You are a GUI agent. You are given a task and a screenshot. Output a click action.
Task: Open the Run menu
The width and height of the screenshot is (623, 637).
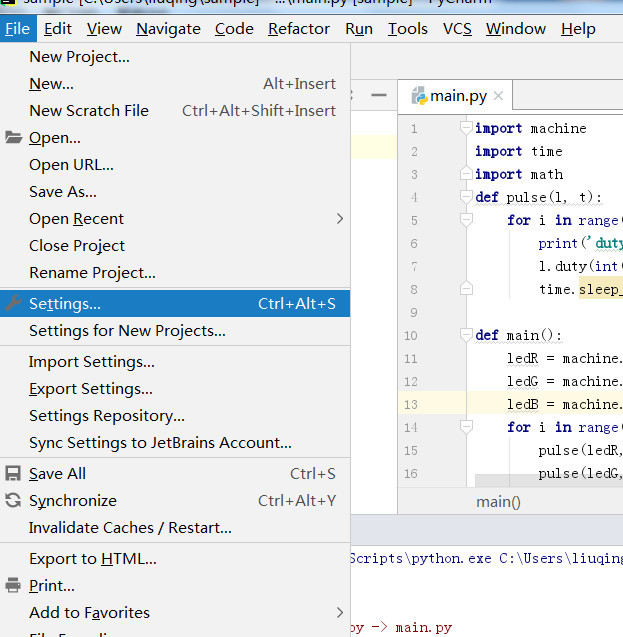359,29
